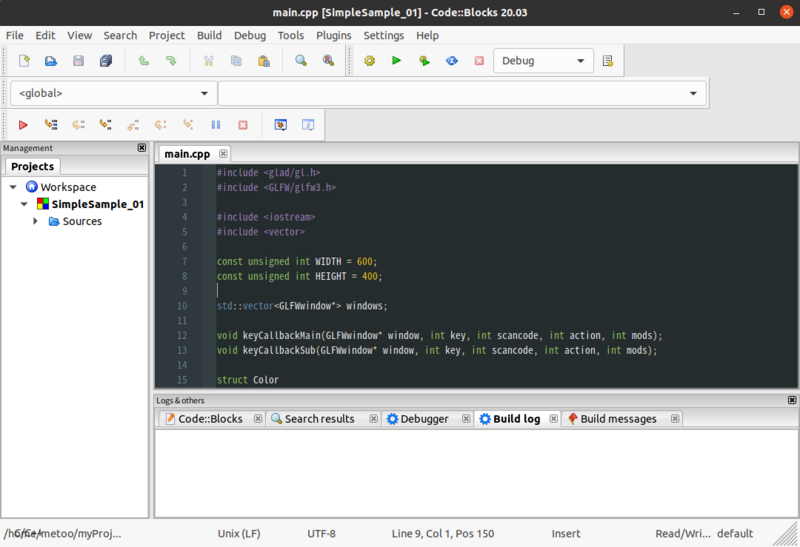Click the Find magnifier icon
The width and height of the screenshot is (800, 547).
[x=301, y=61]
